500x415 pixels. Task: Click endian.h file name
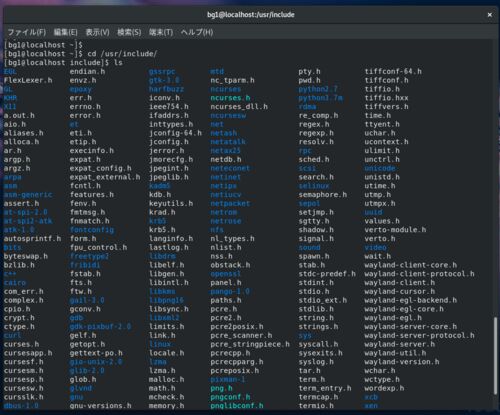87,72
